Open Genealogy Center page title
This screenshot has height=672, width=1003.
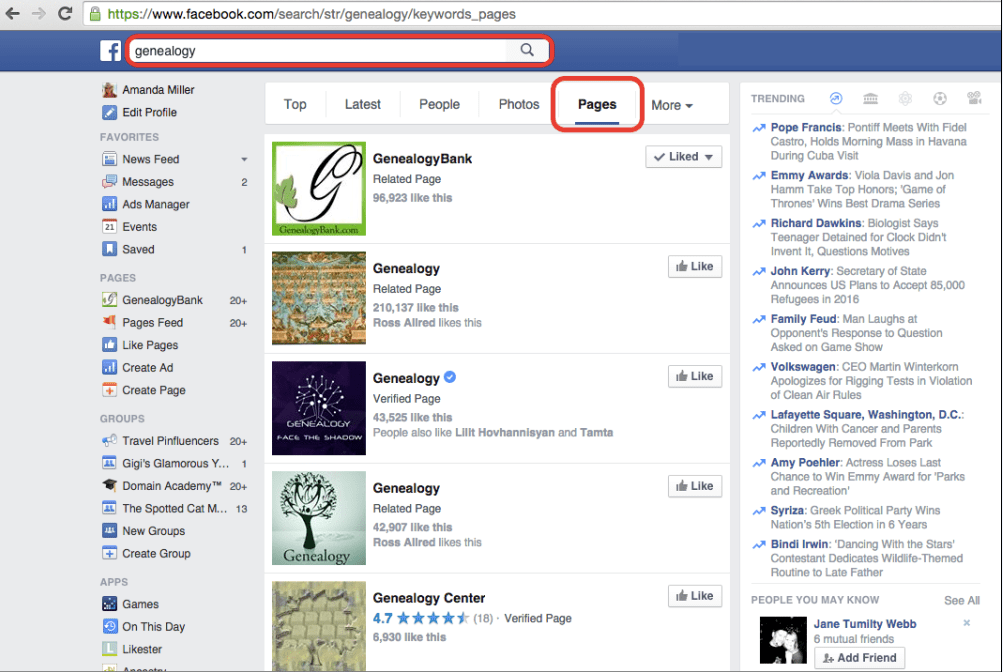pos(429,598)
